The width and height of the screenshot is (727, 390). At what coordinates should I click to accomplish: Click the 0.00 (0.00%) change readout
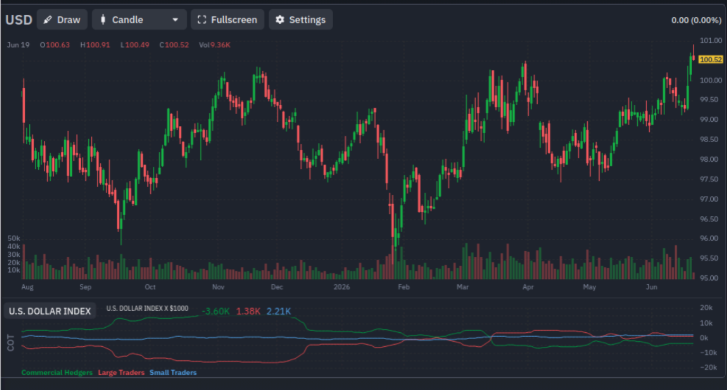click(x=696, y=20)
